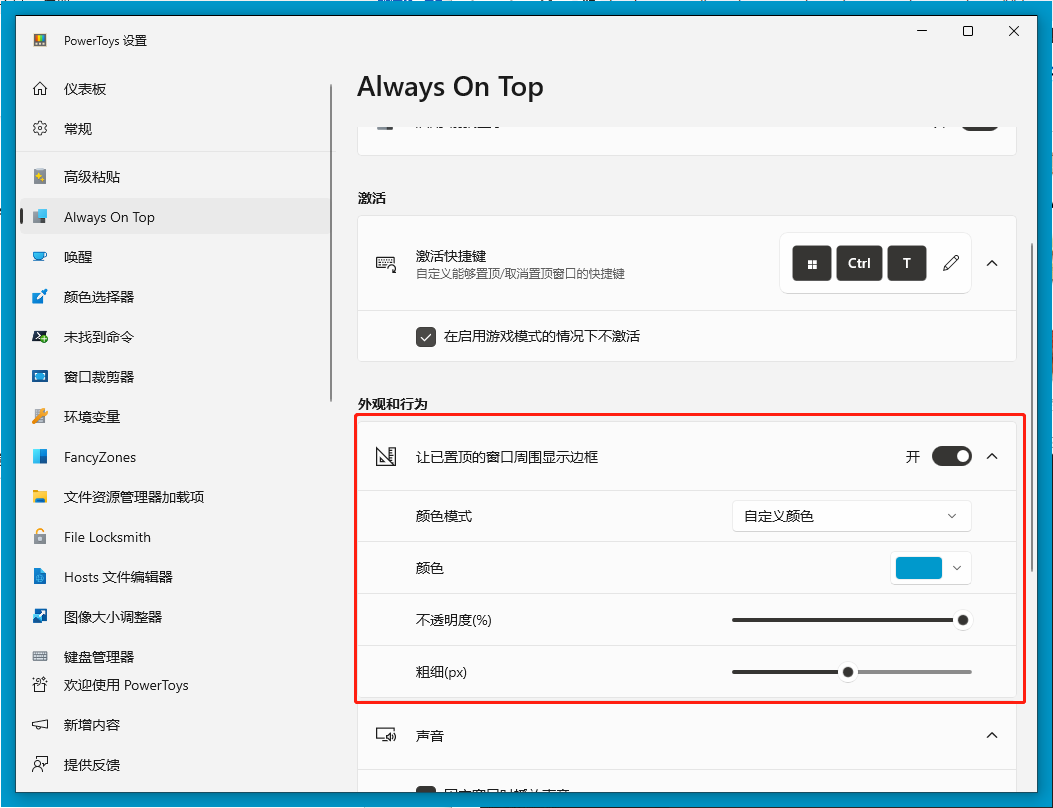Click the 键盘管理器 keyboard icon
Image resolution: width=1053 pixels, height=808 pixels.
pyautogui.click(x=40, y=657)
